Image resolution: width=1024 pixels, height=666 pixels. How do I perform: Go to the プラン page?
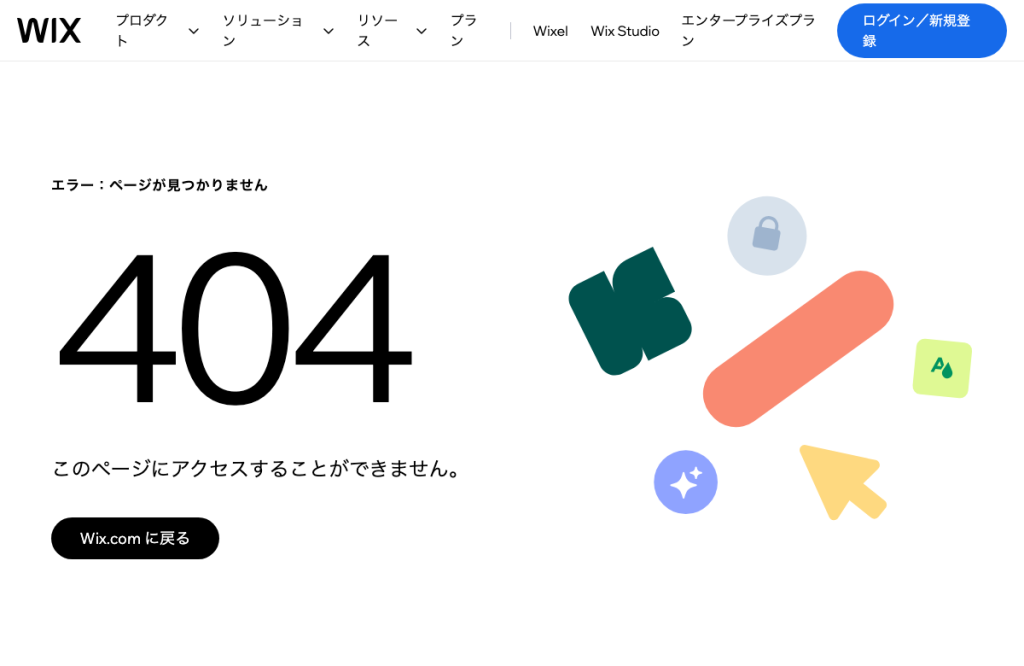pyautogui.click(x=464, y=31)
